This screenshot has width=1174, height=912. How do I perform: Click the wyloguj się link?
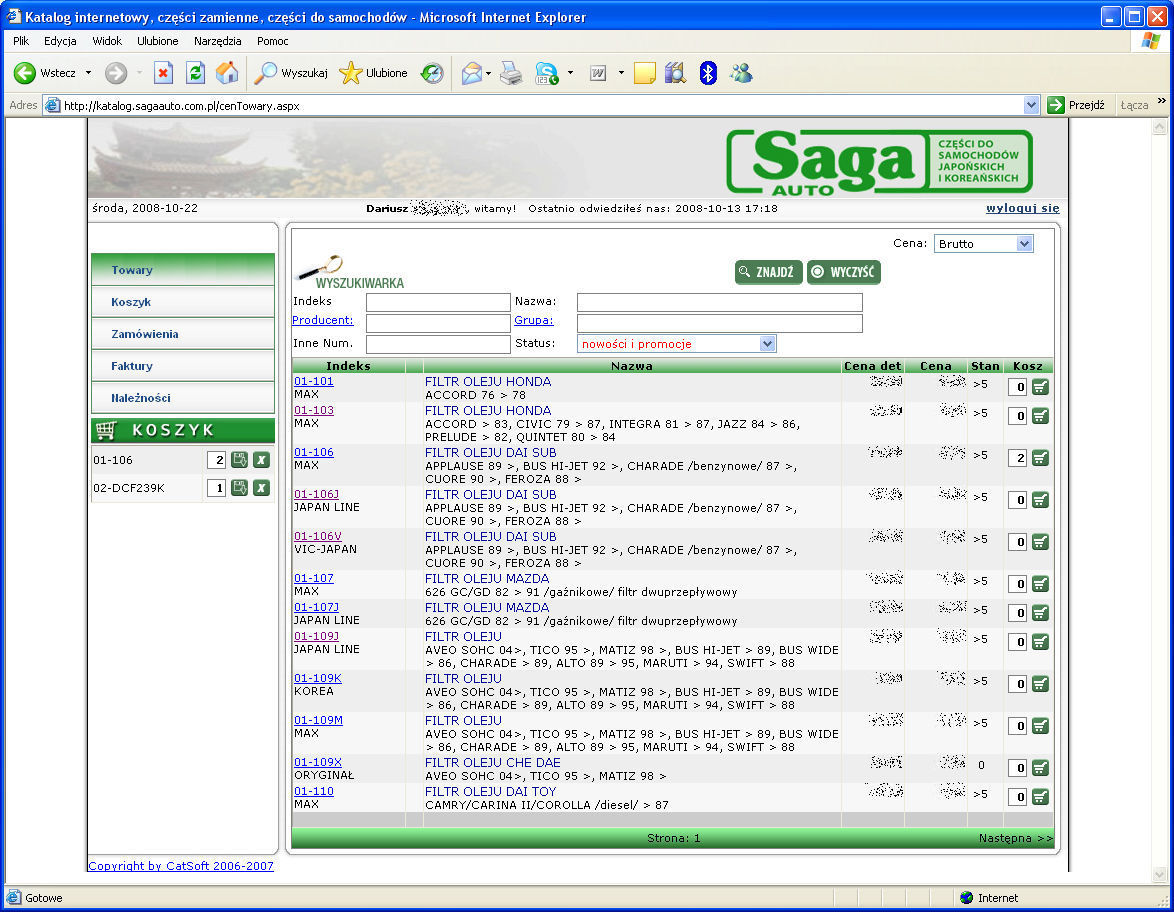click(x=1022, y=208)
